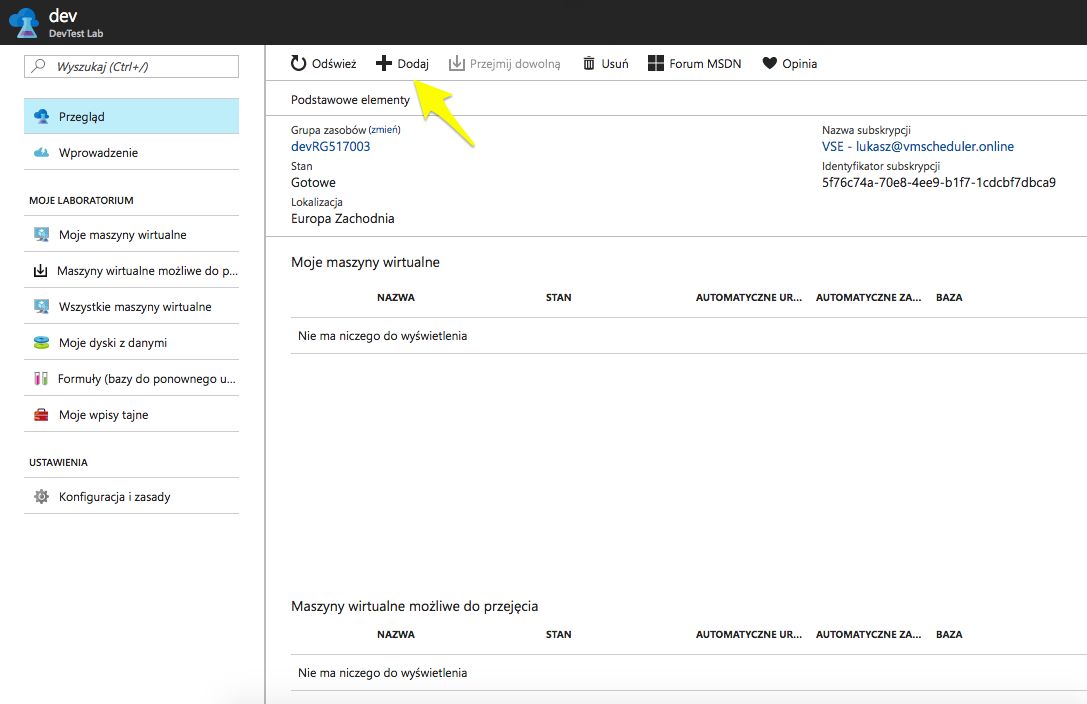Click BAZA header in claimable machines table
This screenshot has height=704, width=1087.
click(949, 634)
